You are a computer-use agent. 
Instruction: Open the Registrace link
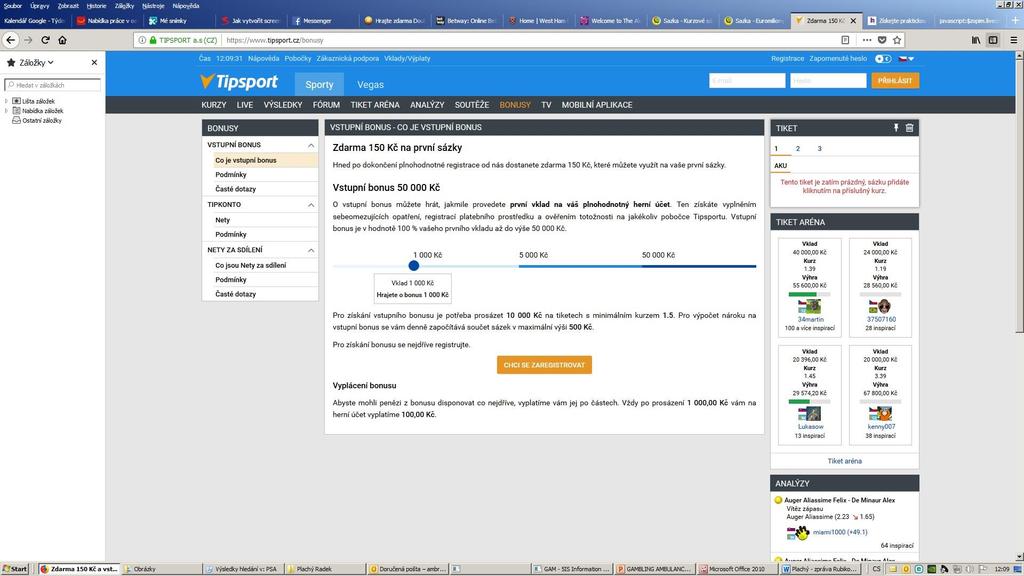coord(787,59)
